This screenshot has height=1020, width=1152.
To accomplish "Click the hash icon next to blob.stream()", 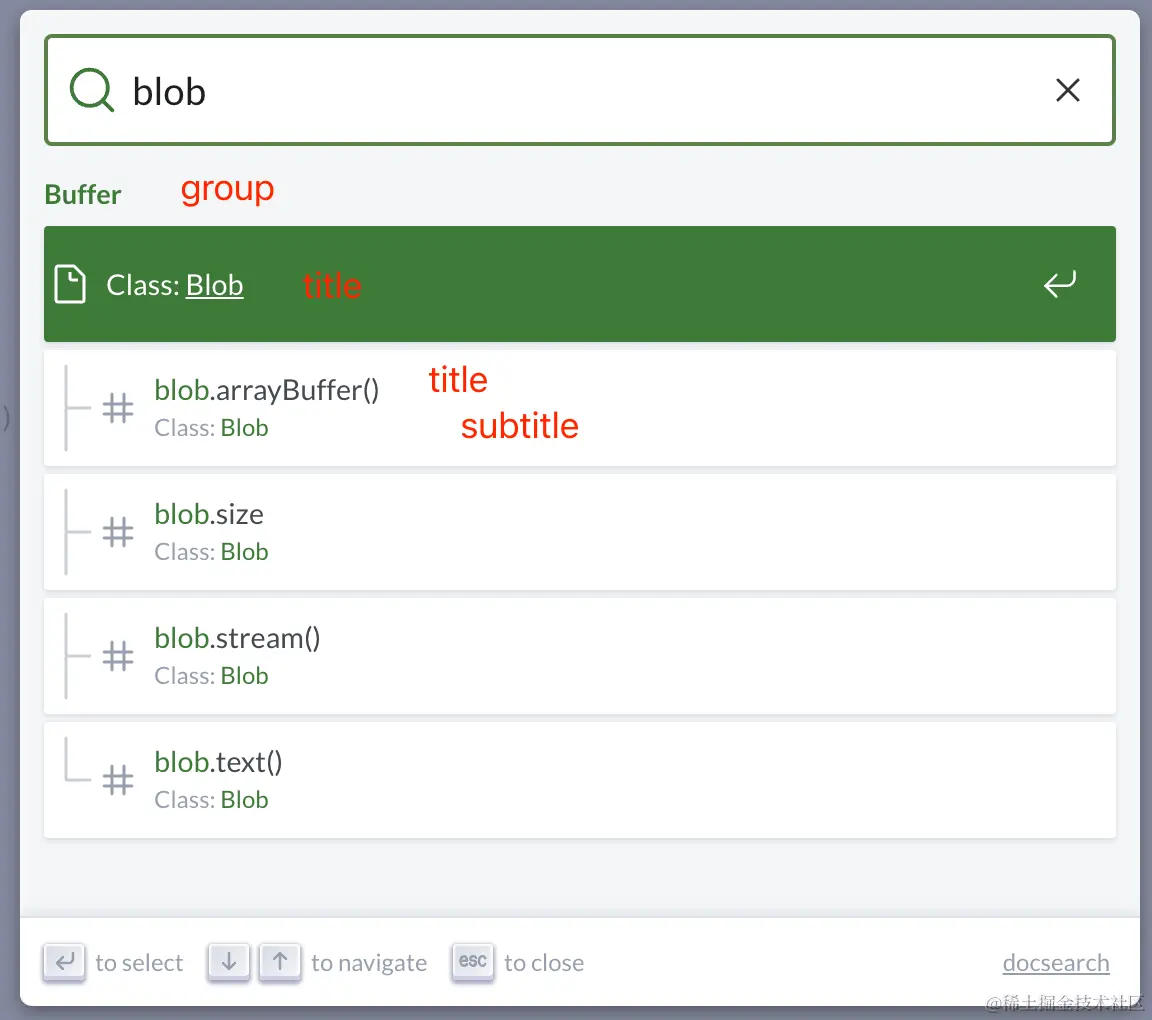I will [x=118, y=656].
